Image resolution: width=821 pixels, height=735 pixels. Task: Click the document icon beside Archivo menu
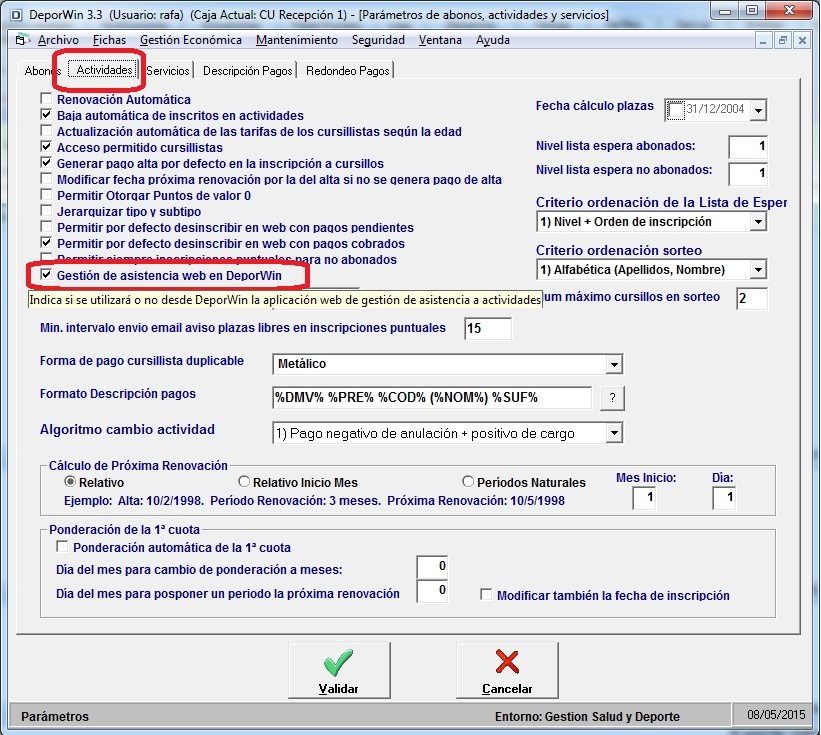coord(21,40)
